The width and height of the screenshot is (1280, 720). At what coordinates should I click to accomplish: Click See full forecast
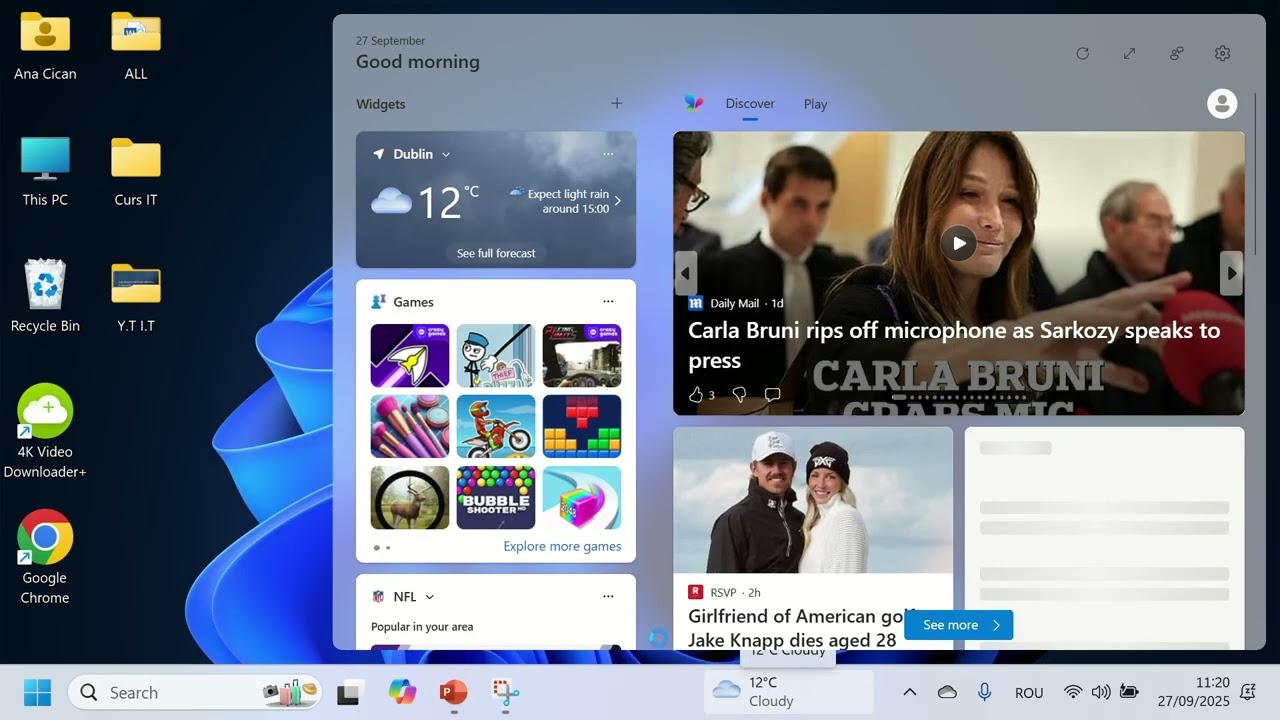pyautogui.click(x=496, y=253)
